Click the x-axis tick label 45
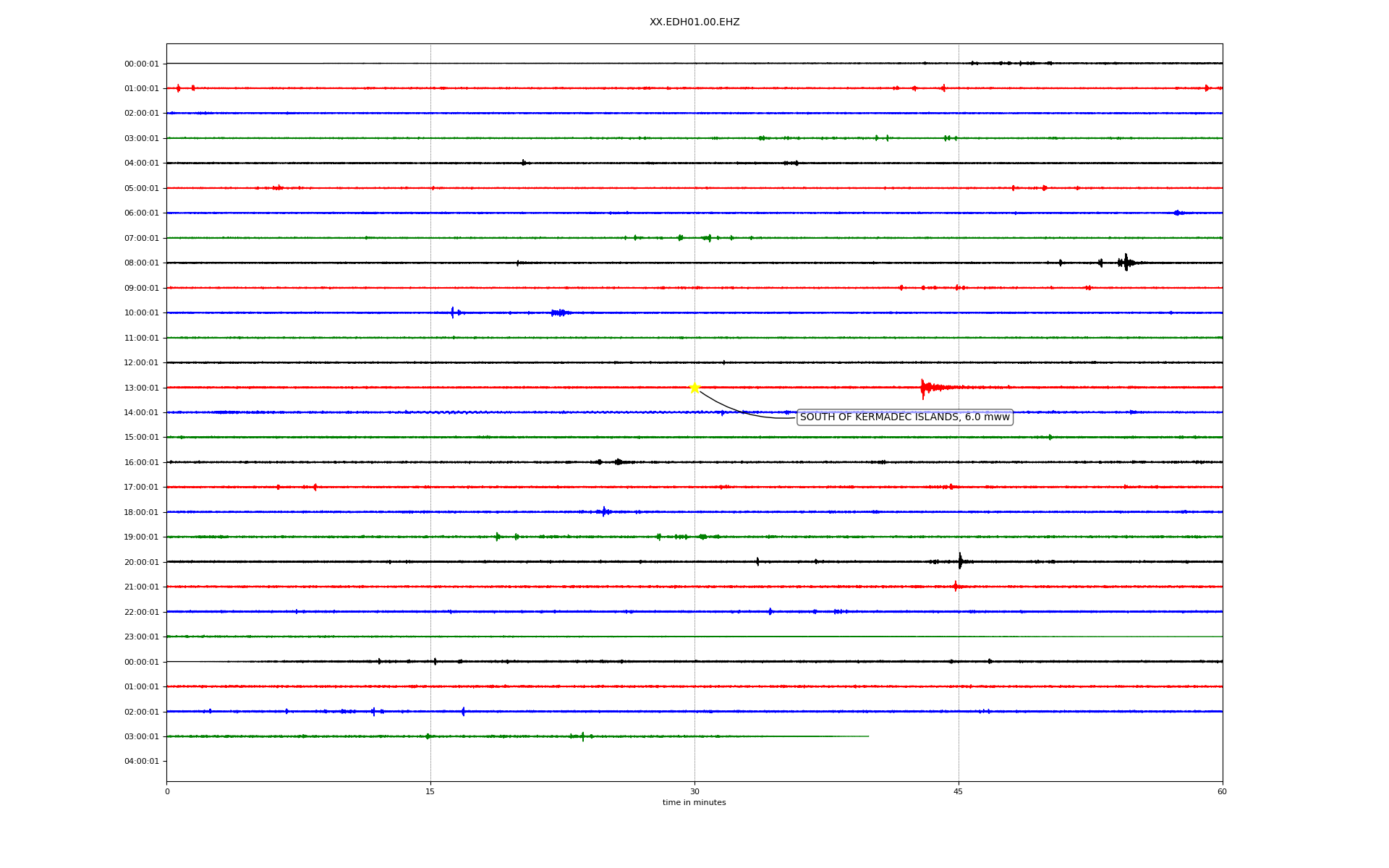 point(959,791)
